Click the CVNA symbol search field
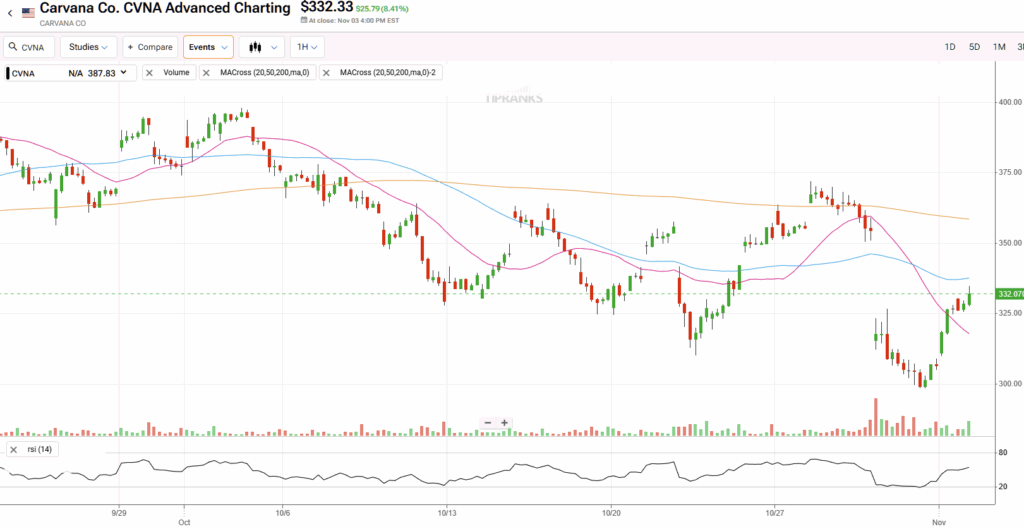 (36, 47)
